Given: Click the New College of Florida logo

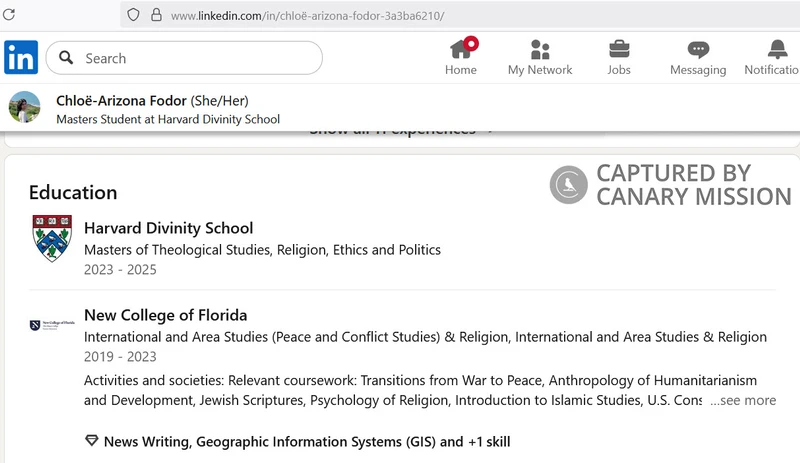Looking at the screenshot, I should click(52, 326).
